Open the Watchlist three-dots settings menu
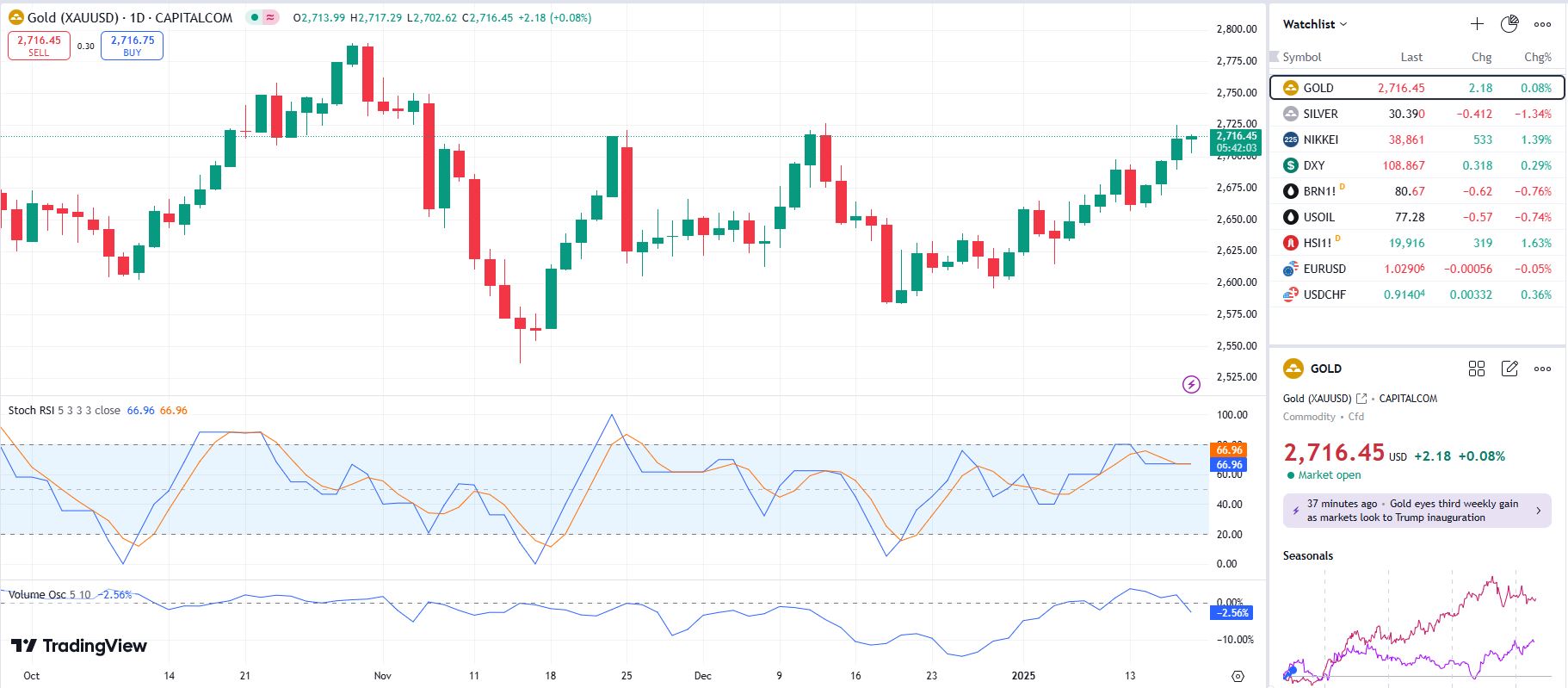Screen dimensions: 1568x688 coord(1542,24)
